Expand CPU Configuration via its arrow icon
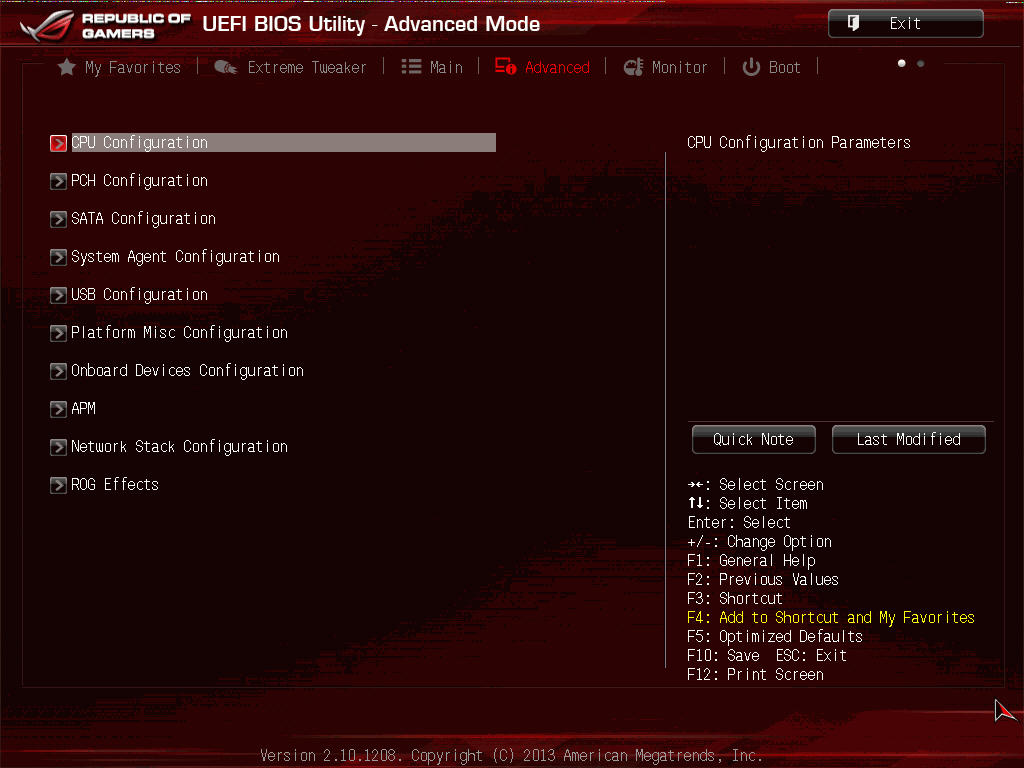The height and width of the screenshot is (768, 1024). click(58, 143)
